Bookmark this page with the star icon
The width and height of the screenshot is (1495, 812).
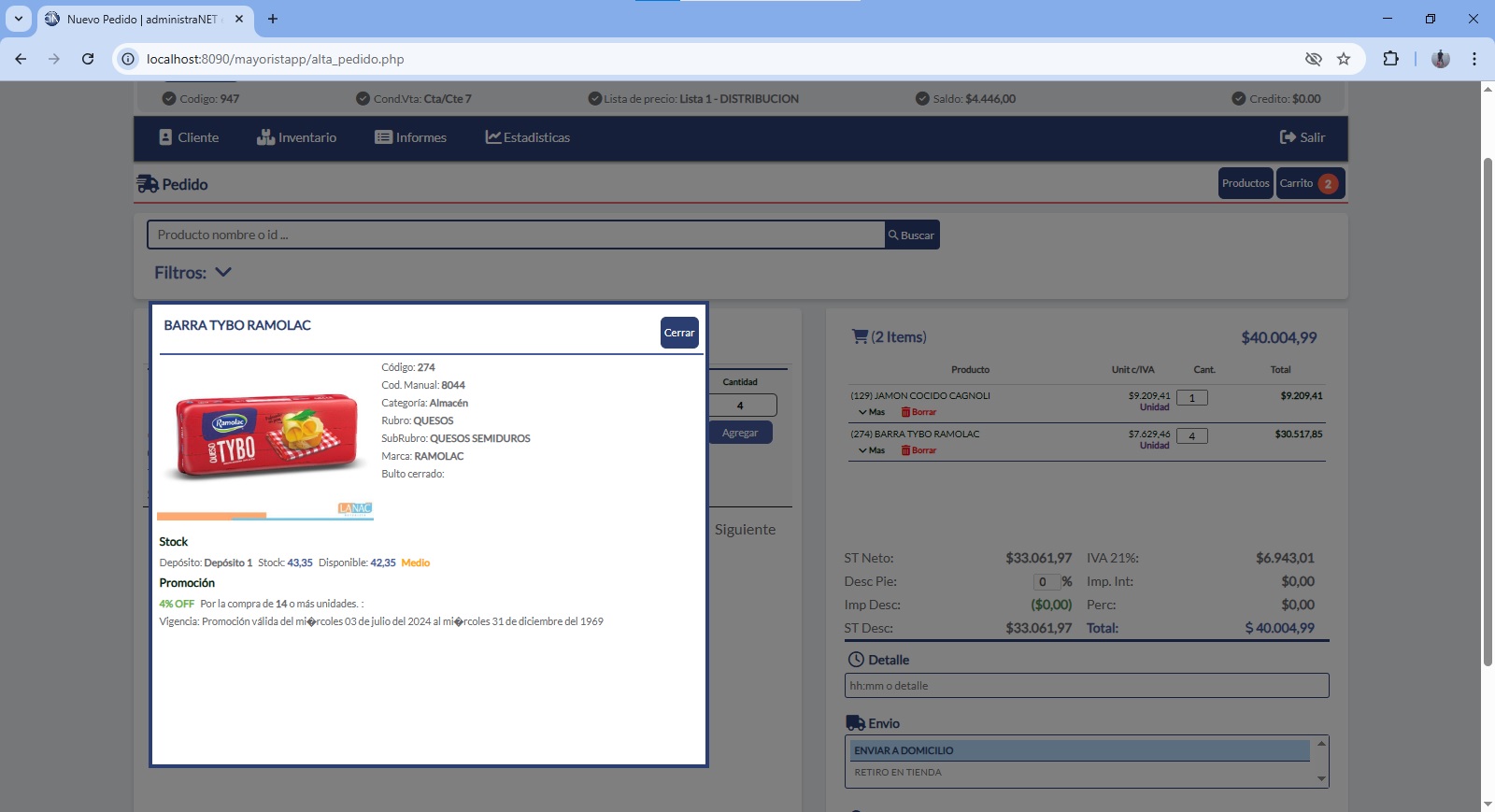[1344, 59]
